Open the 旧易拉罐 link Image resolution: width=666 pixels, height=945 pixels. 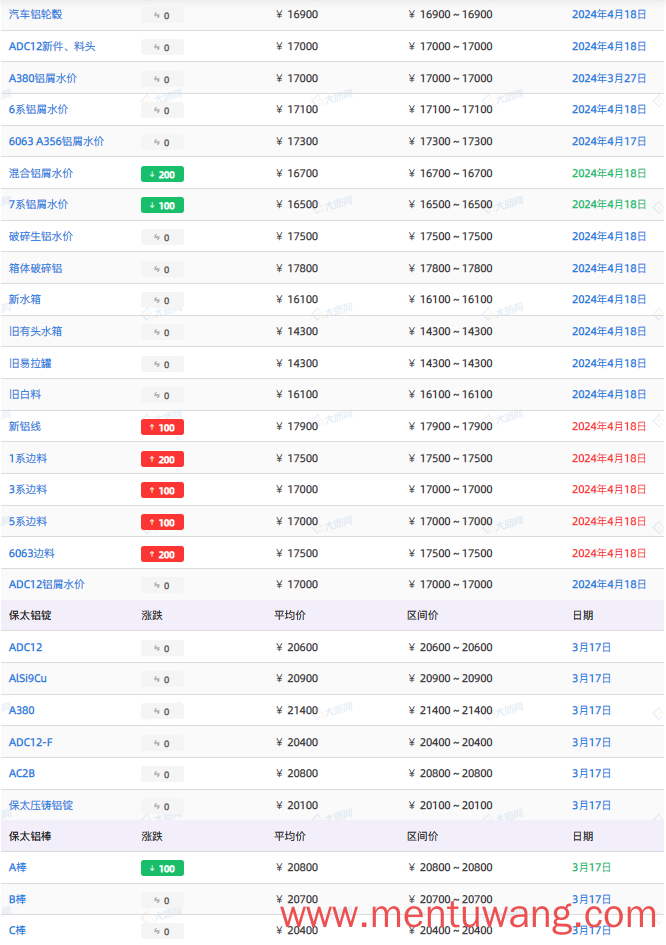pyautogui.click(x=30, y=363)
